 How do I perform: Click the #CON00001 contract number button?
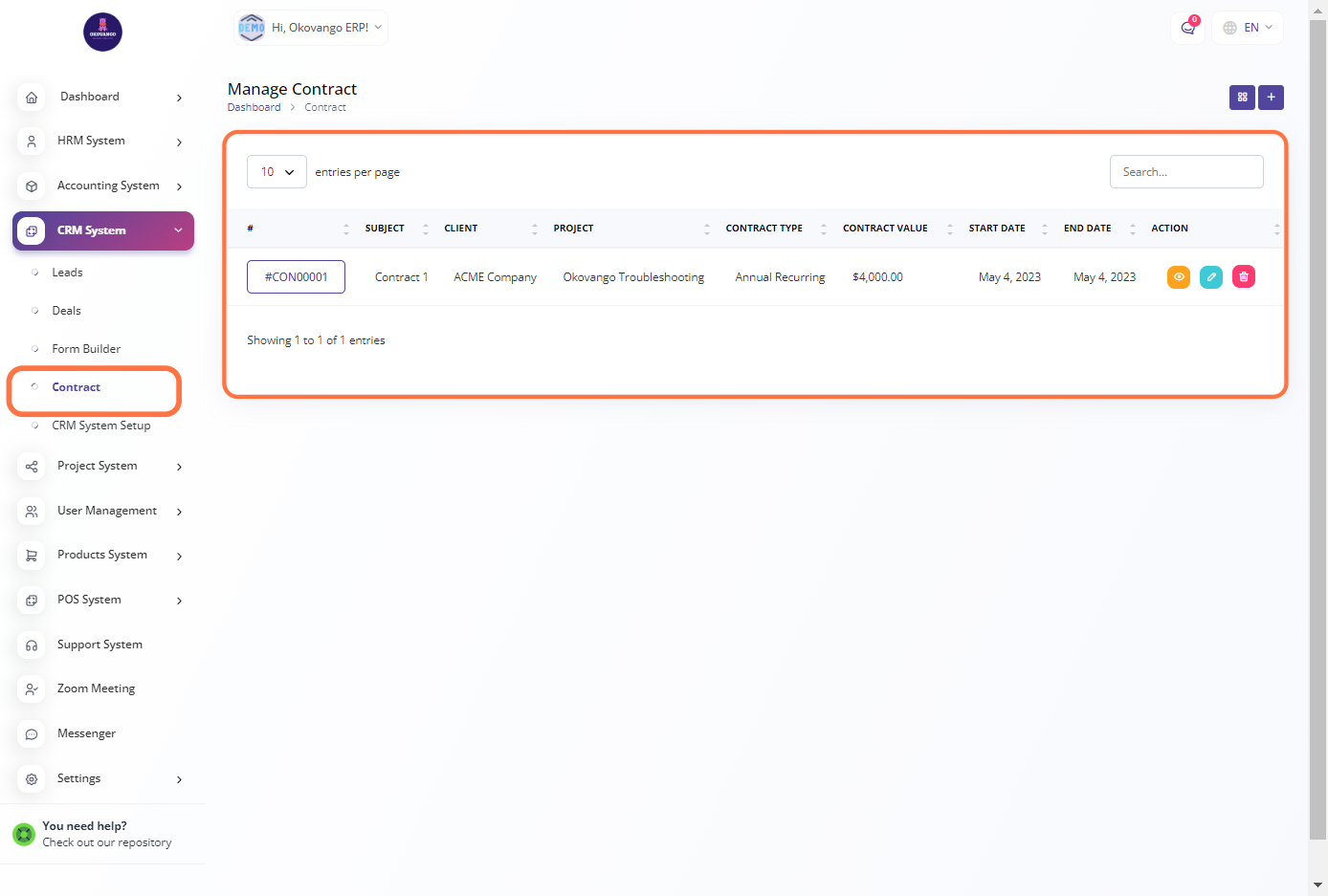click(296, 277)
